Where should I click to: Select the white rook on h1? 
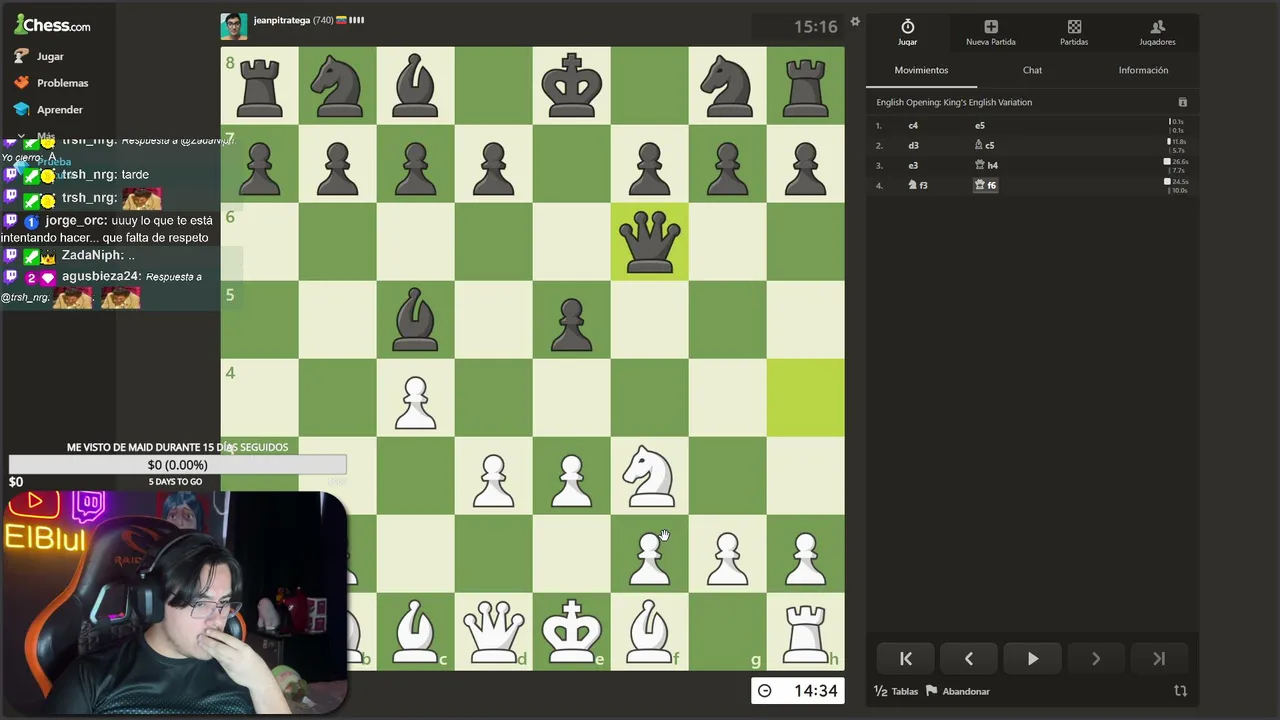(806, 632)
